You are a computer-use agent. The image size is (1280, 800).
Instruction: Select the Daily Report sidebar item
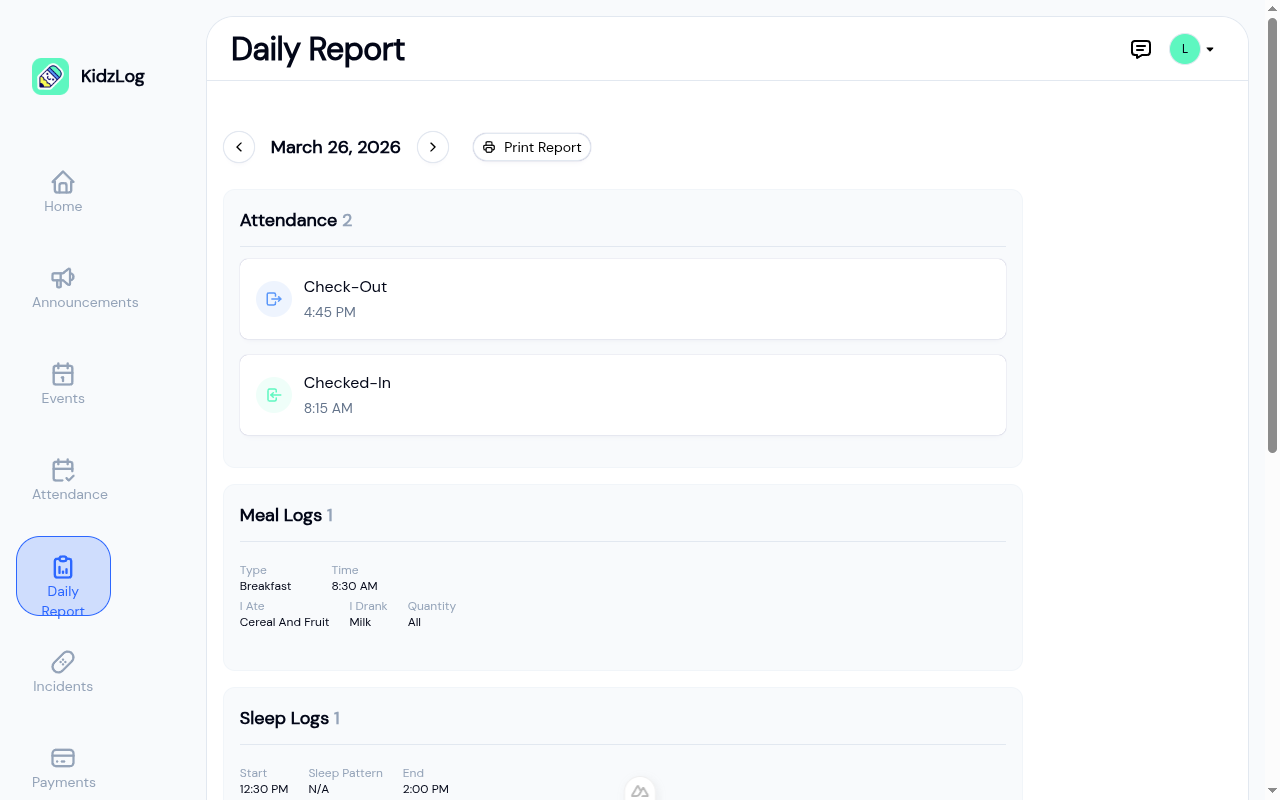point(63,576)
